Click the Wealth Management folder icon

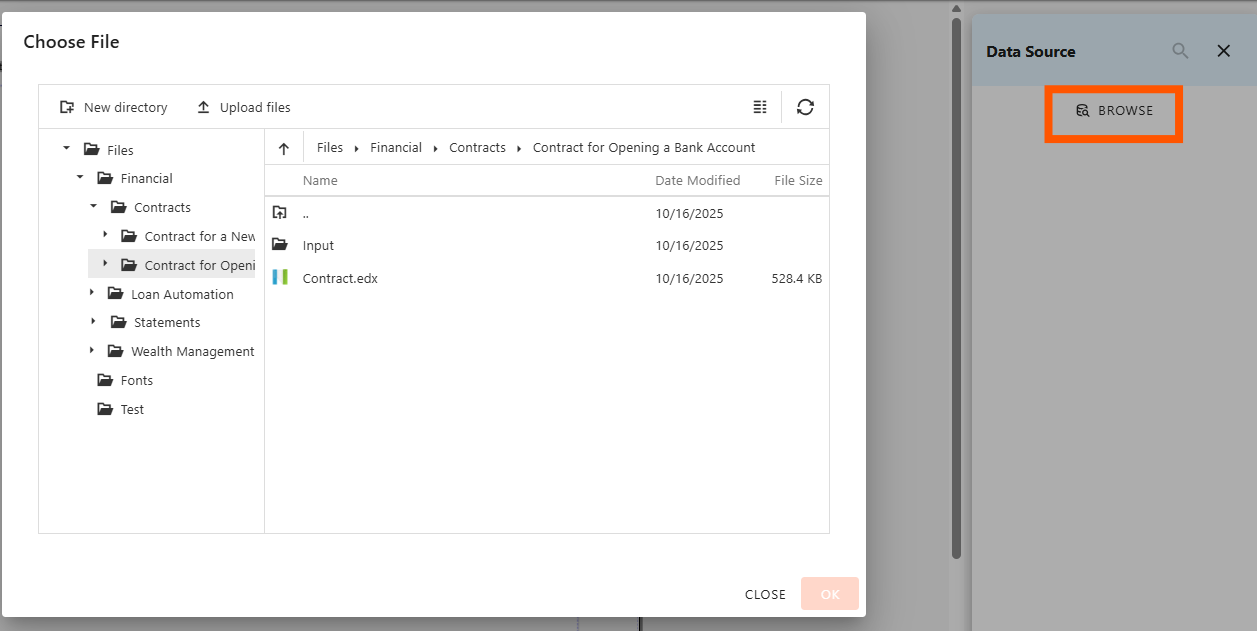click(x=116, y=351)
